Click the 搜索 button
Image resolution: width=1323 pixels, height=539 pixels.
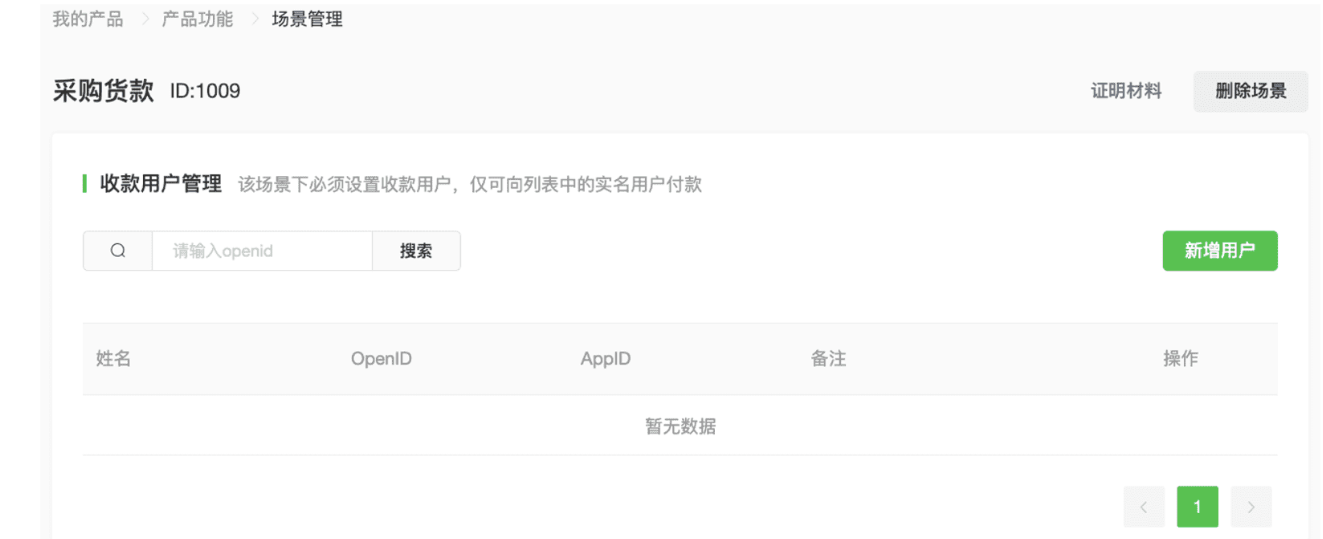[x=416, y=251]
